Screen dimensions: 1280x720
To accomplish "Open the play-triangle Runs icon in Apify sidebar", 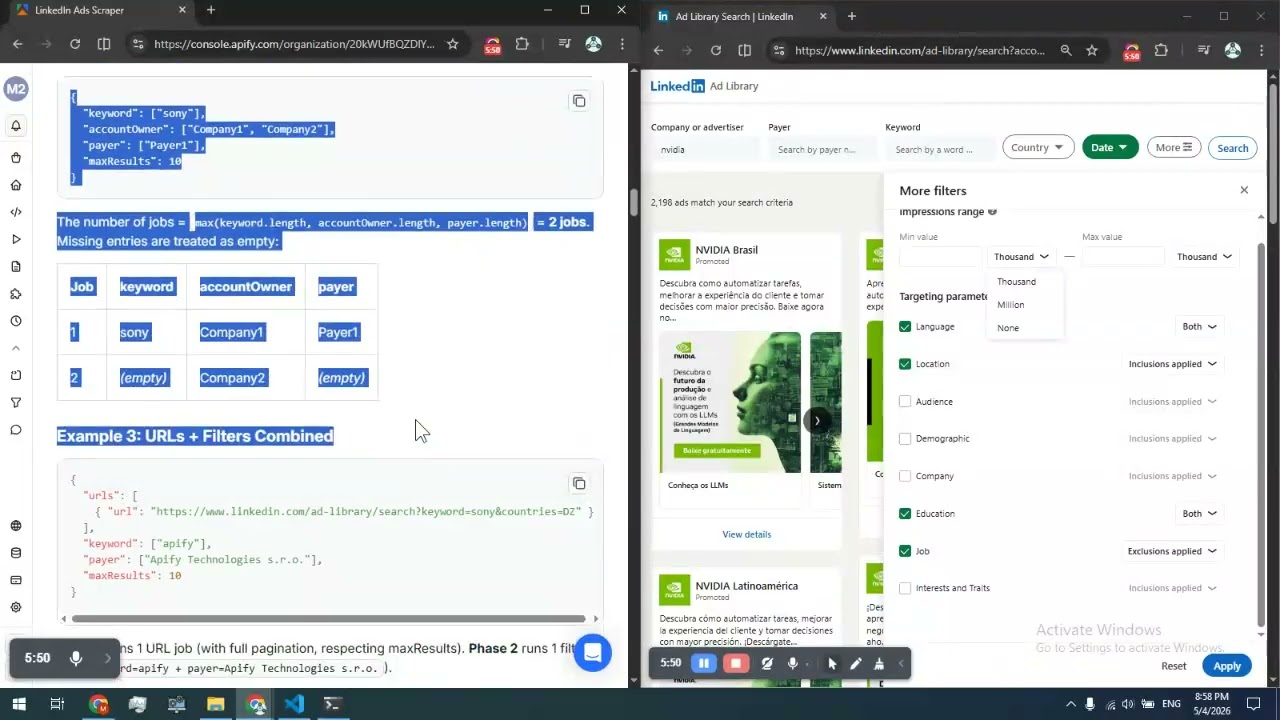I will click(16, 239).
